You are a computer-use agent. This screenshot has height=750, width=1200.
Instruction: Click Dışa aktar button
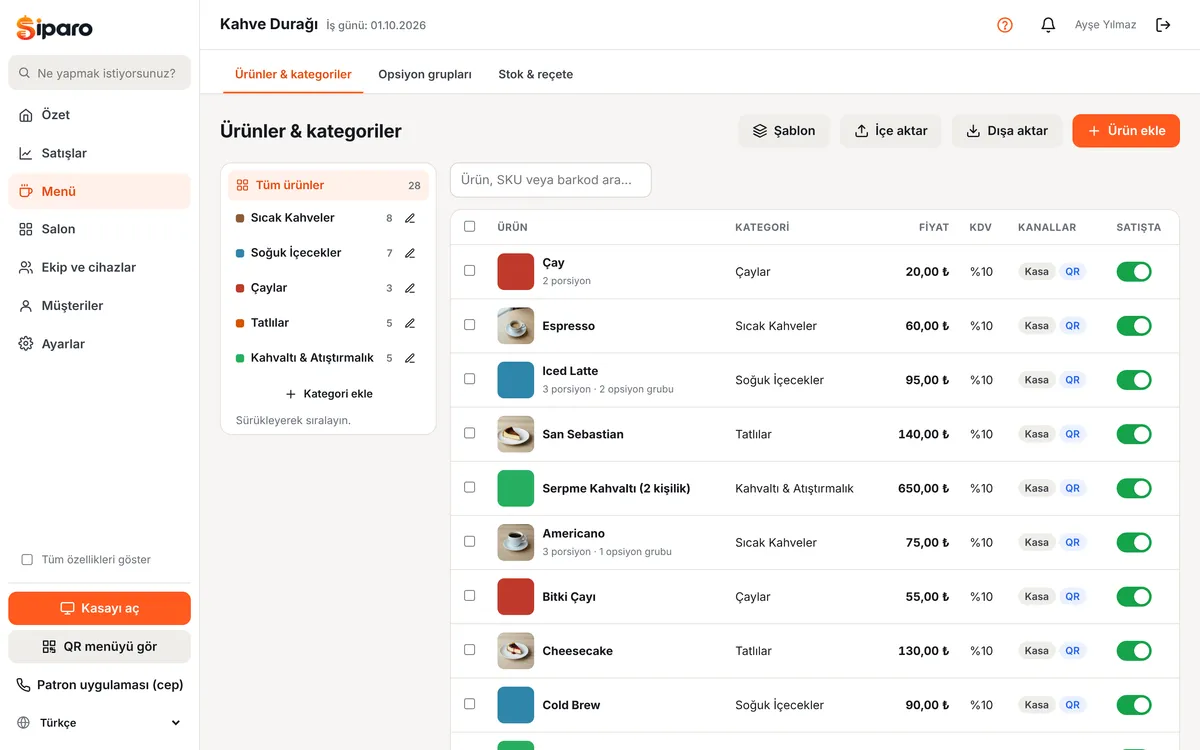[x=1007, y=131]
